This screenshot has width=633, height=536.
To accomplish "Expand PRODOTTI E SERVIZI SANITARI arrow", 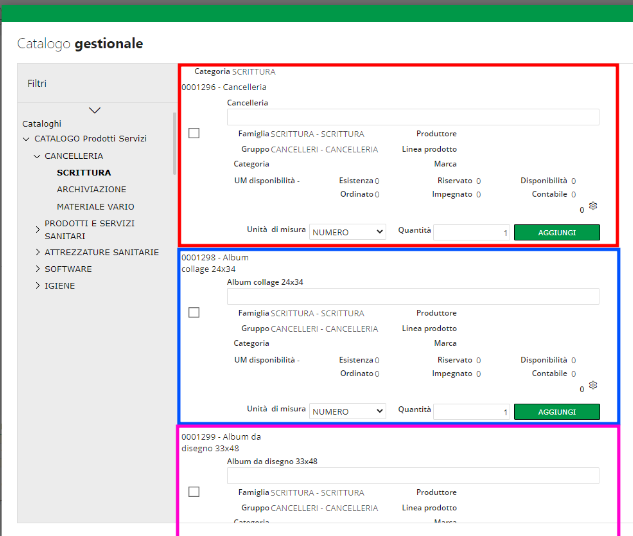I will pyautogui.click(x=37, y=223).
